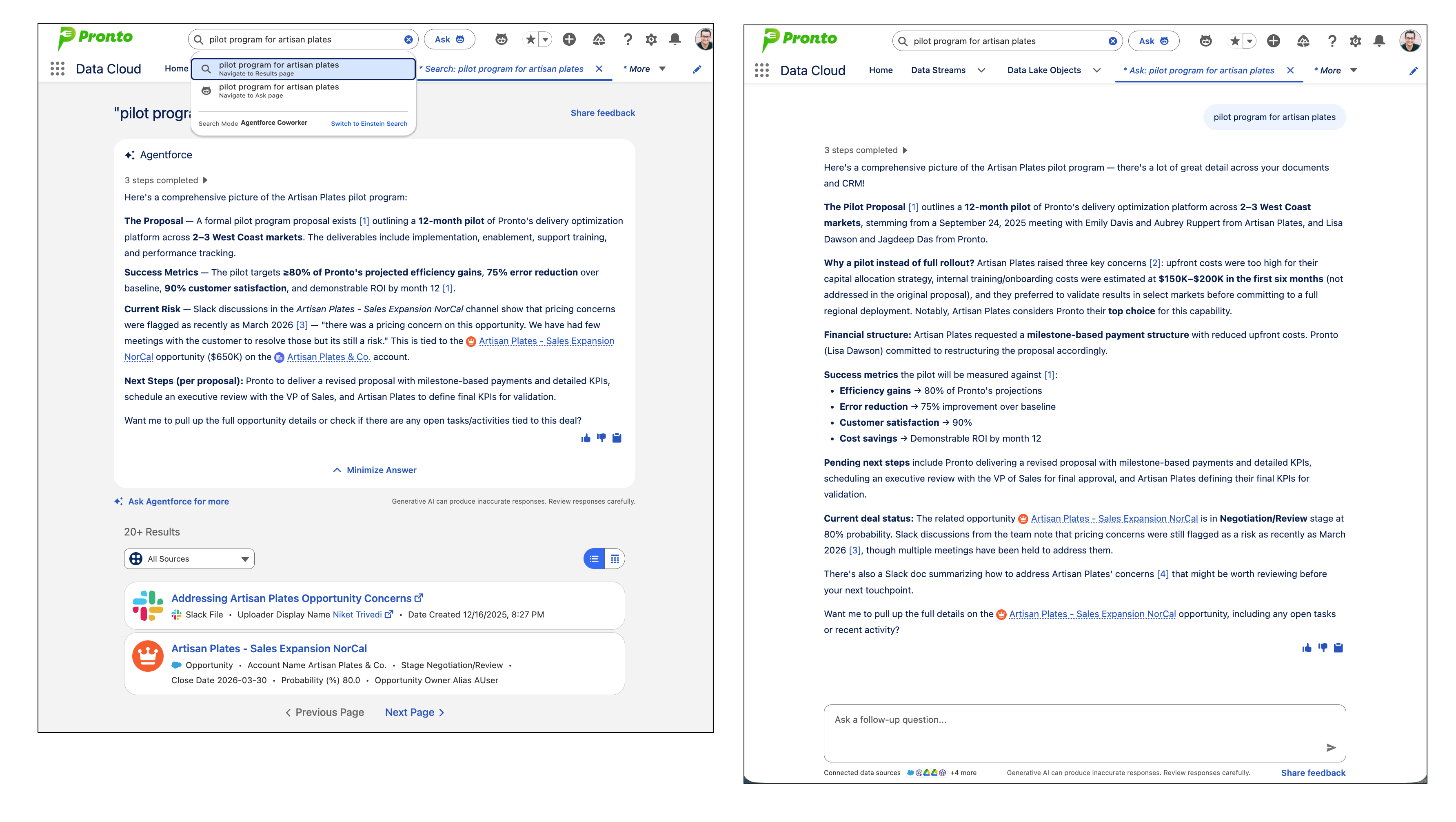The image size is (1456, 822).
Task: Open Global Actions plus in left window
Action: click(x=569, y=40)
